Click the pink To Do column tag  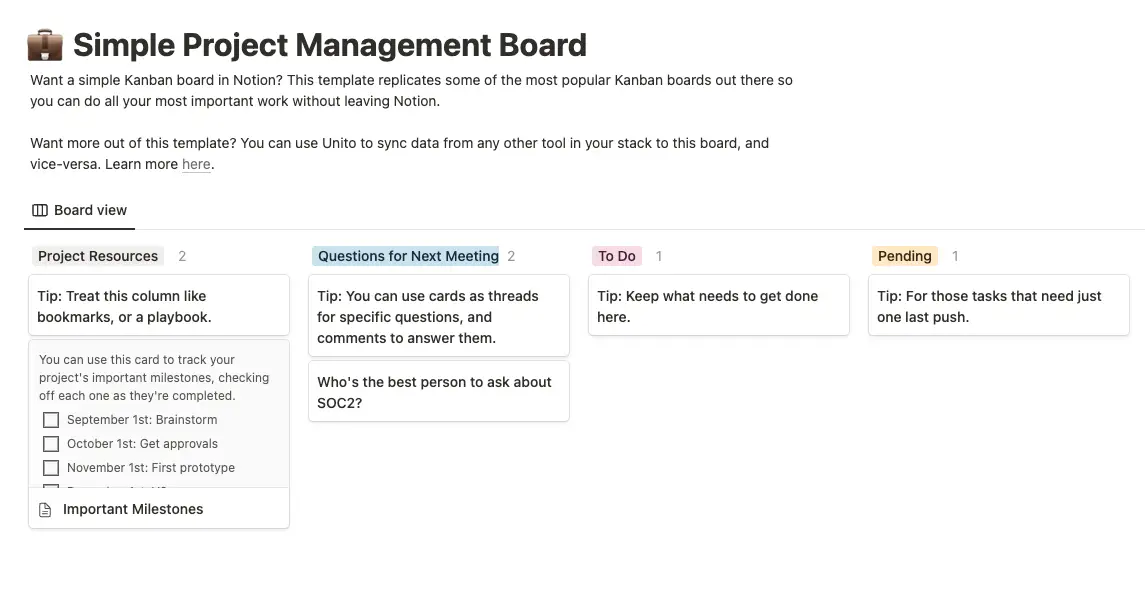point(617,256)
